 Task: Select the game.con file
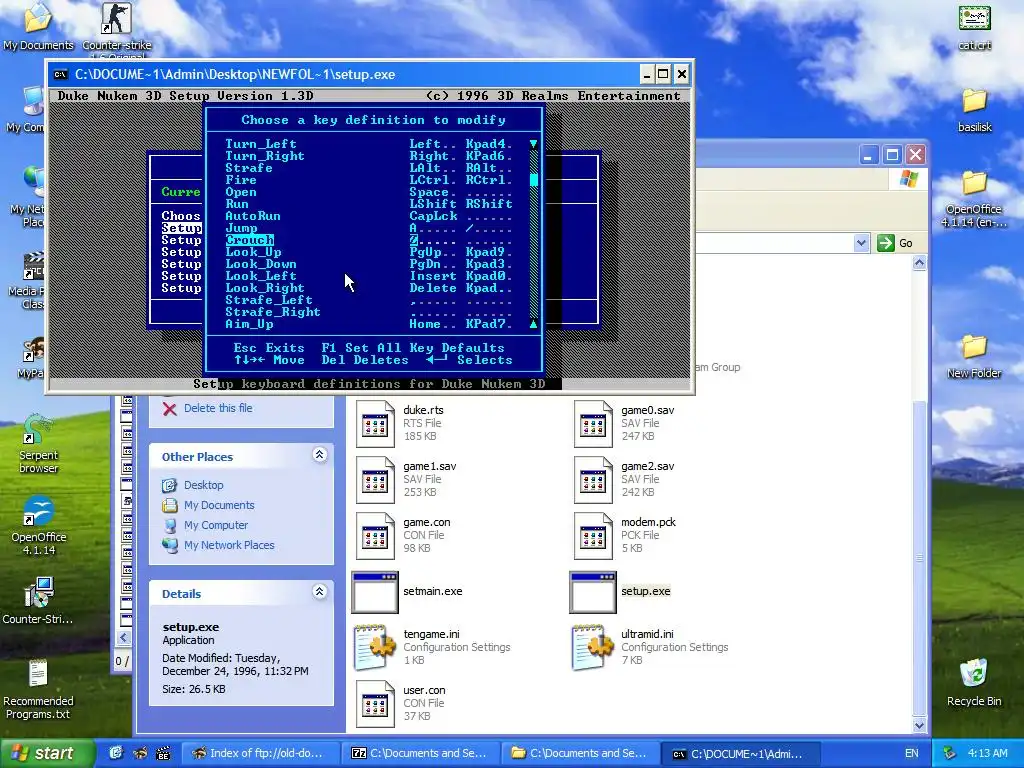click(x=375, y=536)
